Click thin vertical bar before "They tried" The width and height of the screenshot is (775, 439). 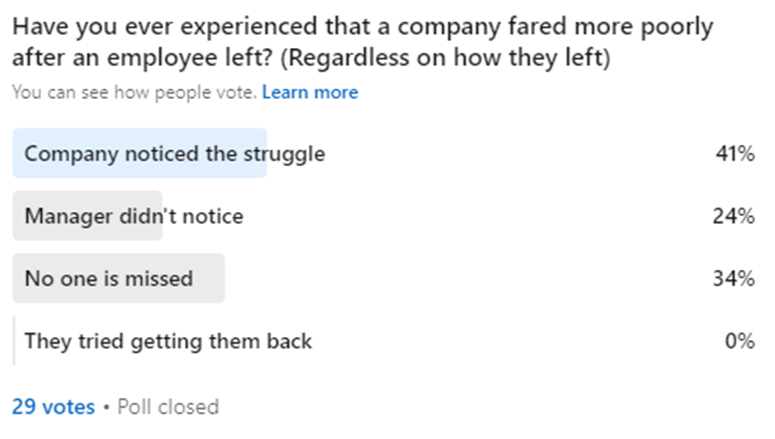pos(14,341)
